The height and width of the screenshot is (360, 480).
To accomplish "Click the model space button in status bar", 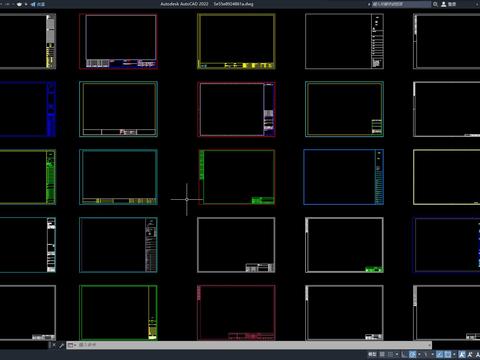I will click(x=372, y=354).
